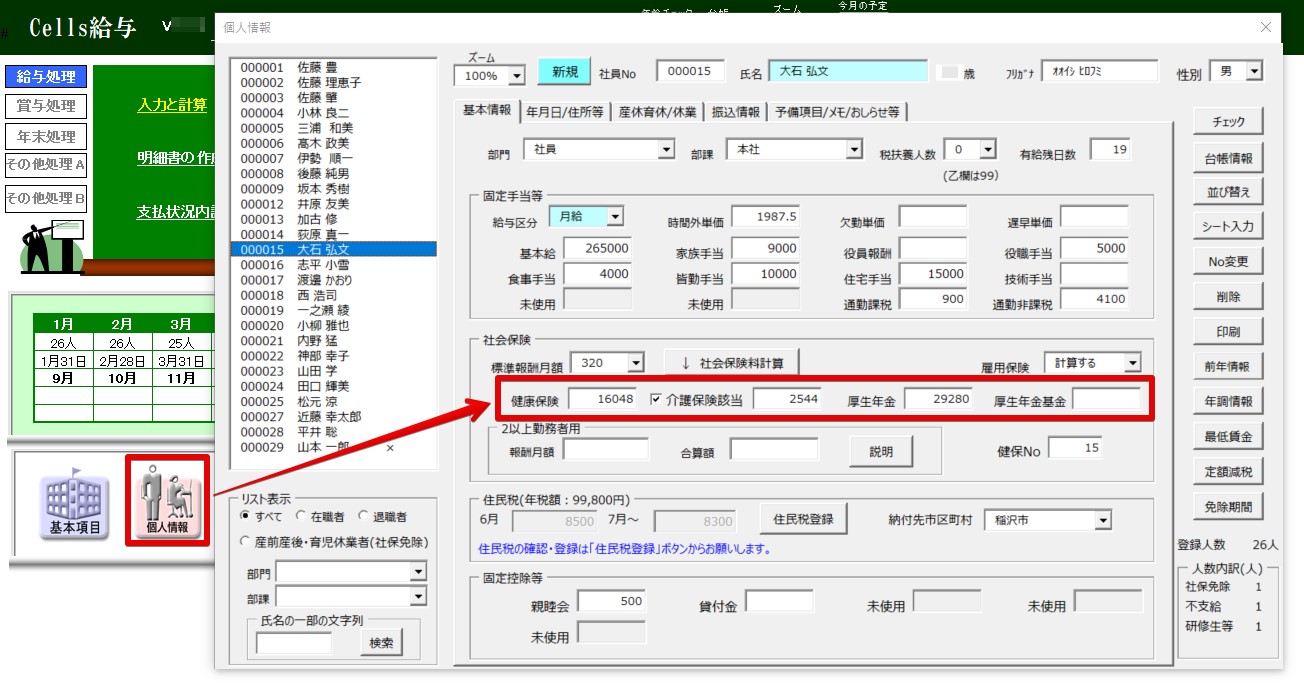This screenshot has width=1304, height=687.
Task: Click the 新規 button
Action: click(x=564, y=72)
